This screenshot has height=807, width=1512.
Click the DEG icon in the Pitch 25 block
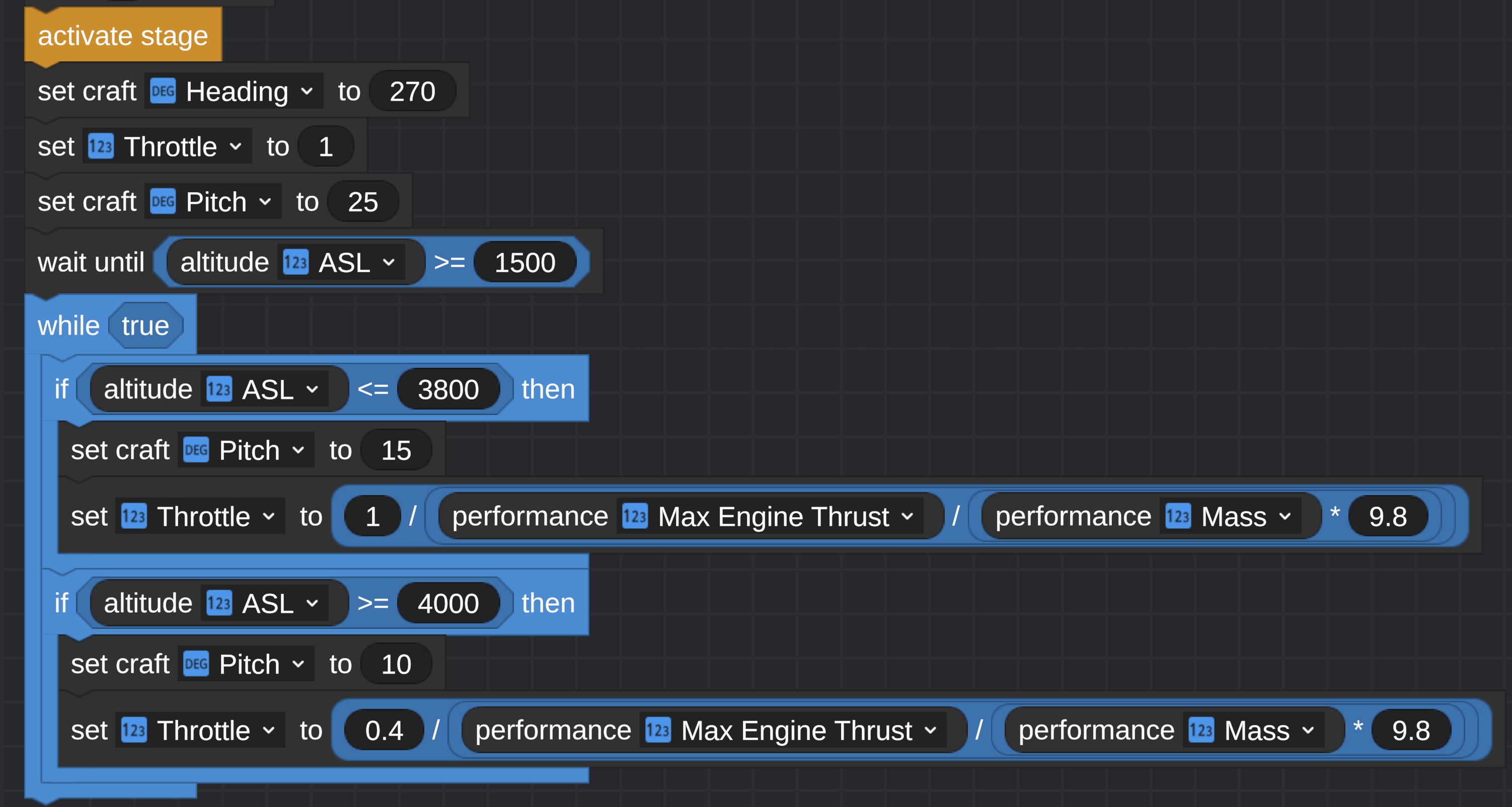tap(163, 201)
